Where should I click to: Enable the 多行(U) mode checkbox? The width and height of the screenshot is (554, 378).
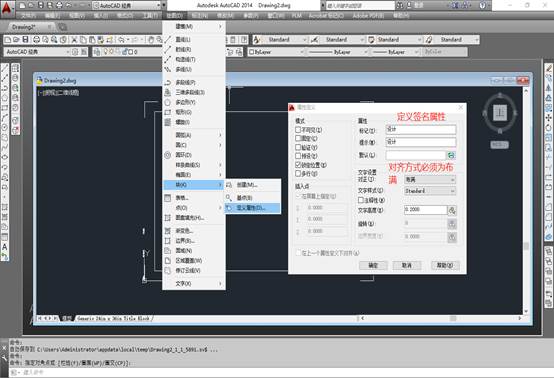tap(298, 173)
